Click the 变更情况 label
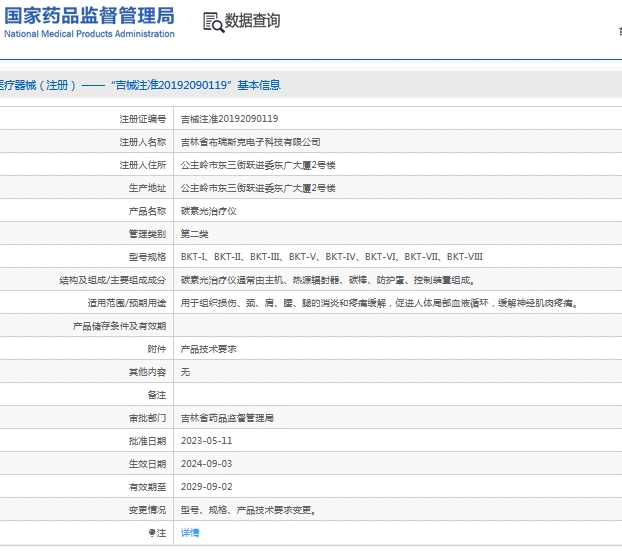The height and width of the screenshot is (552, 622). (147, 510)
